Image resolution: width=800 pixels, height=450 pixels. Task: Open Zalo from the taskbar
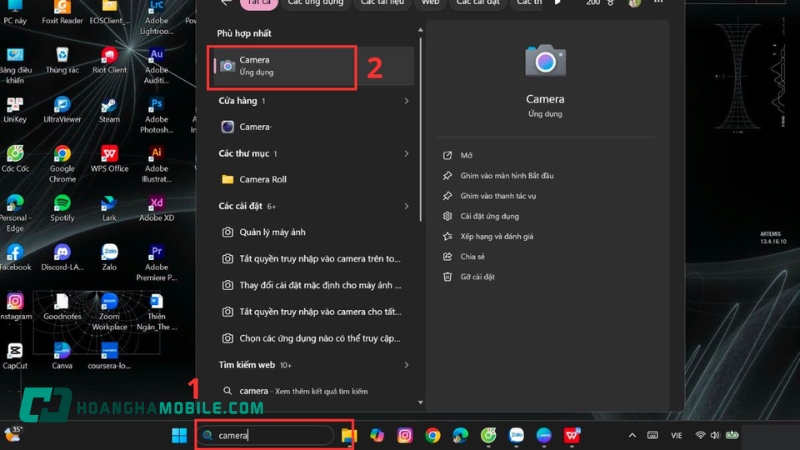(x=516, y=435)
